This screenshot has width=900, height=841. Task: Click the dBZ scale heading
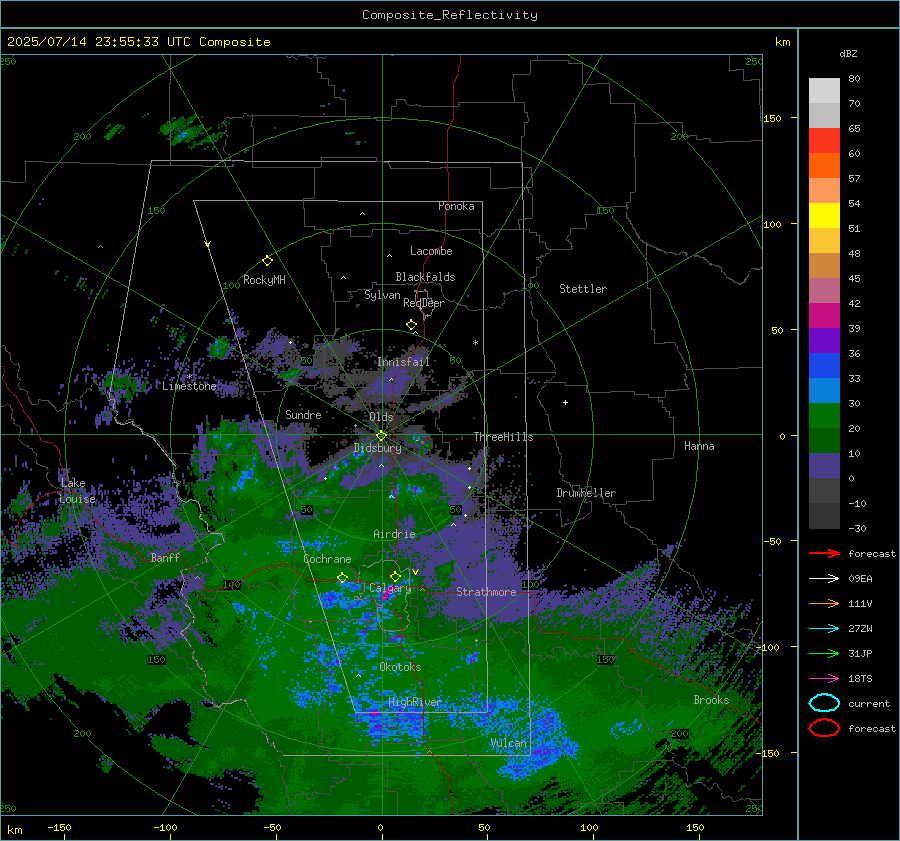click(848, 53)
